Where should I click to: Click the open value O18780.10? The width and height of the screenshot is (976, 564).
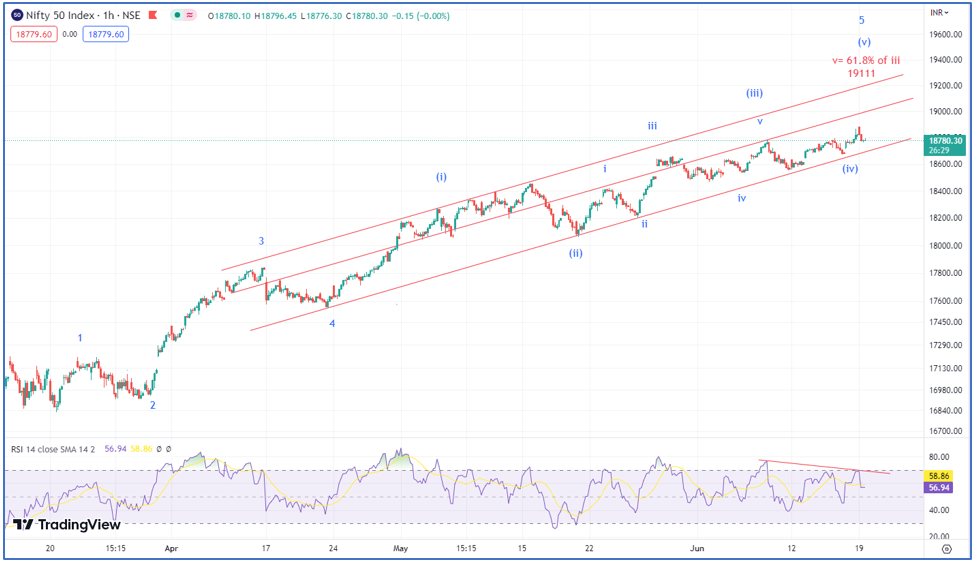click(229, 16)
